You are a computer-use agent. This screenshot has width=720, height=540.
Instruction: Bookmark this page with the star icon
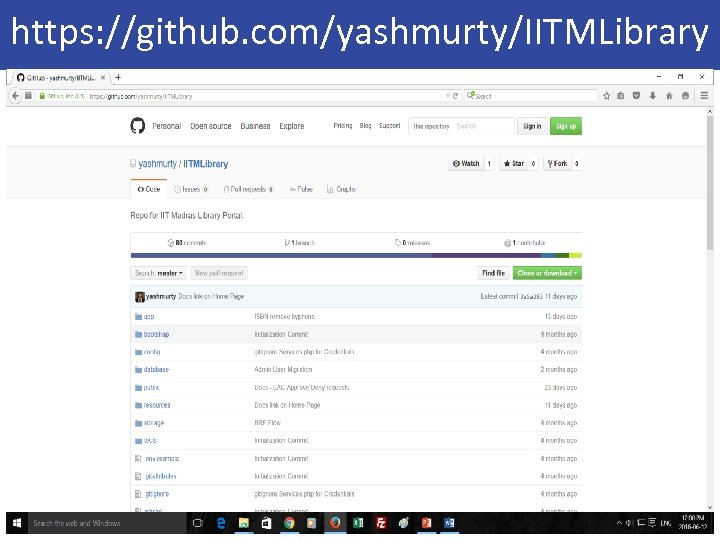click(x=607, y=96)
